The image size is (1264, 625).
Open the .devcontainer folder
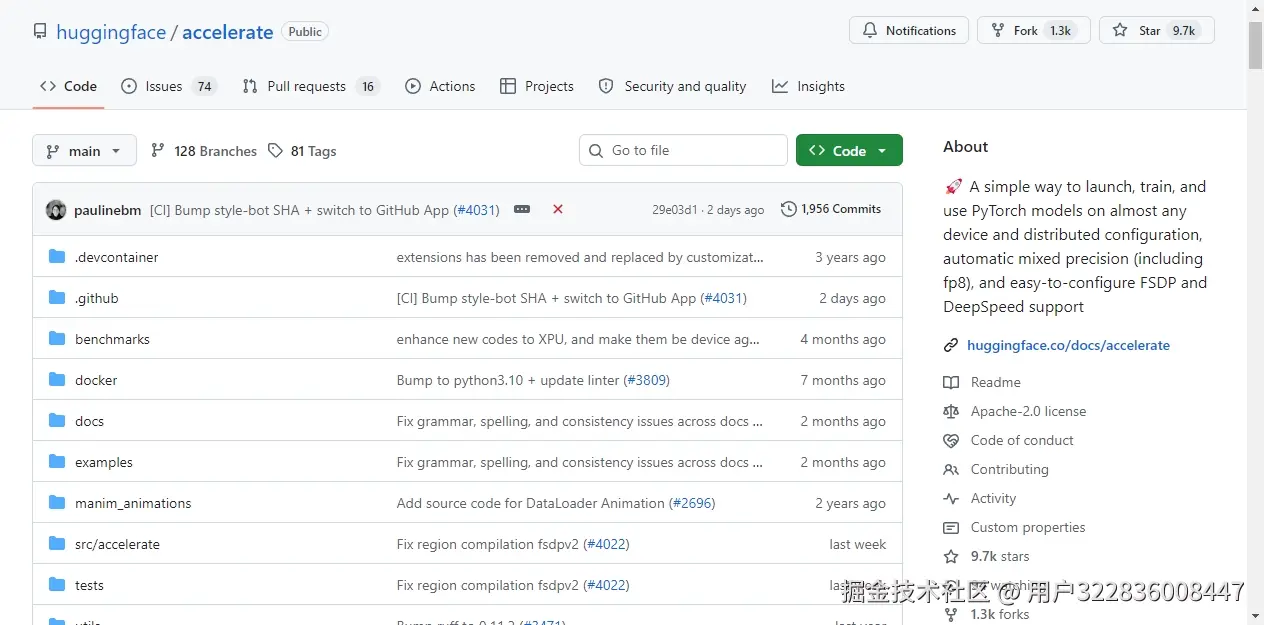(116, 257)
